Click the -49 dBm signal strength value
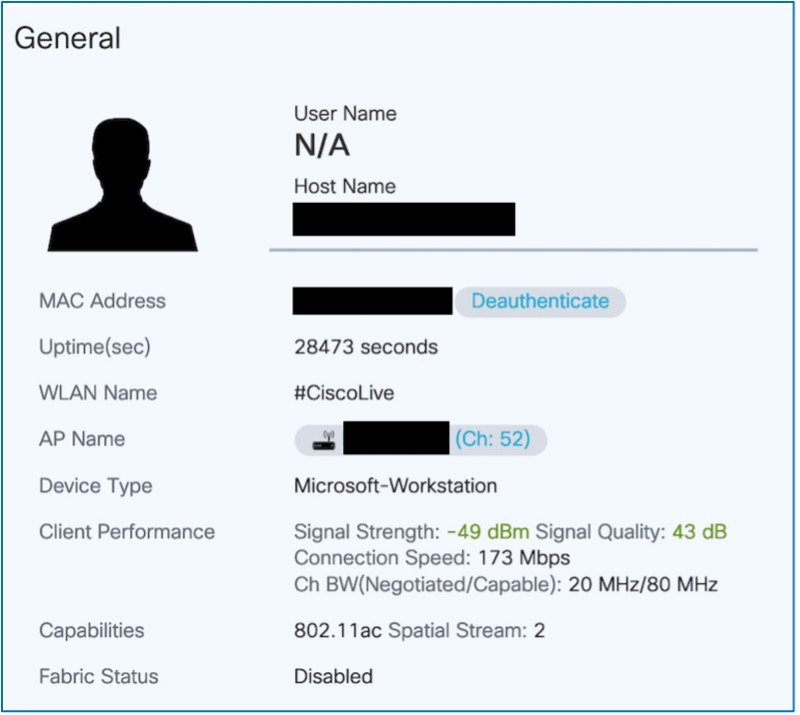This screenshot has width=800, height=715. coord(489,531)
